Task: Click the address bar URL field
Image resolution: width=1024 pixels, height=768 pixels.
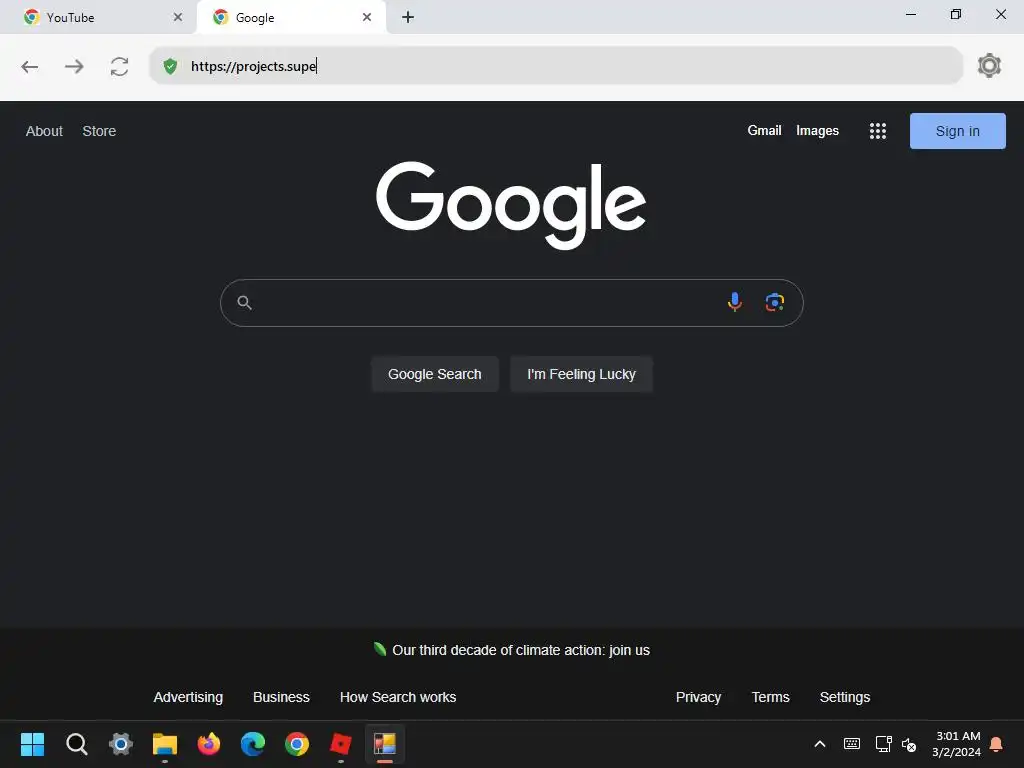Action: coord(556,66)
